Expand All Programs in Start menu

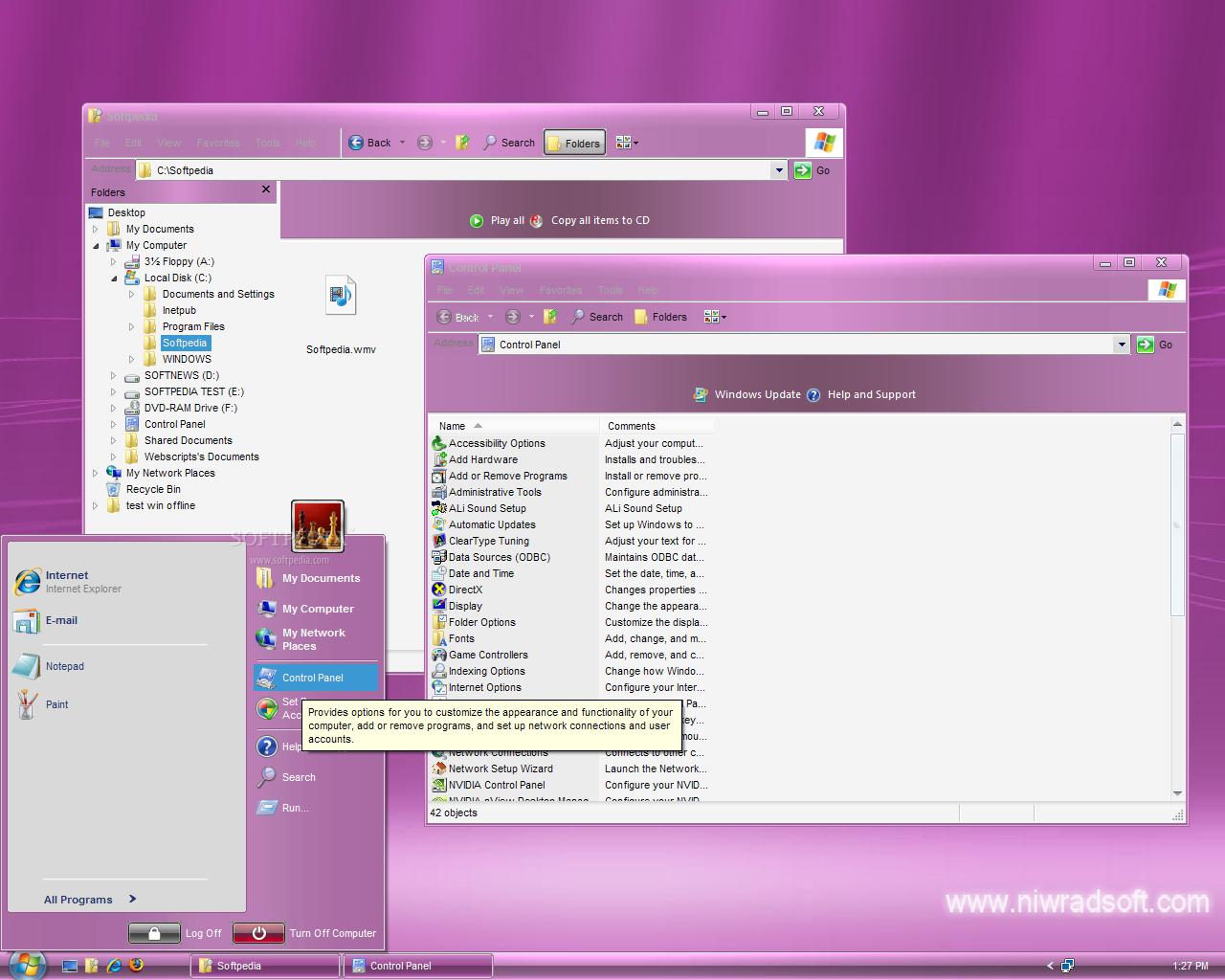click(x=90, y=900)
